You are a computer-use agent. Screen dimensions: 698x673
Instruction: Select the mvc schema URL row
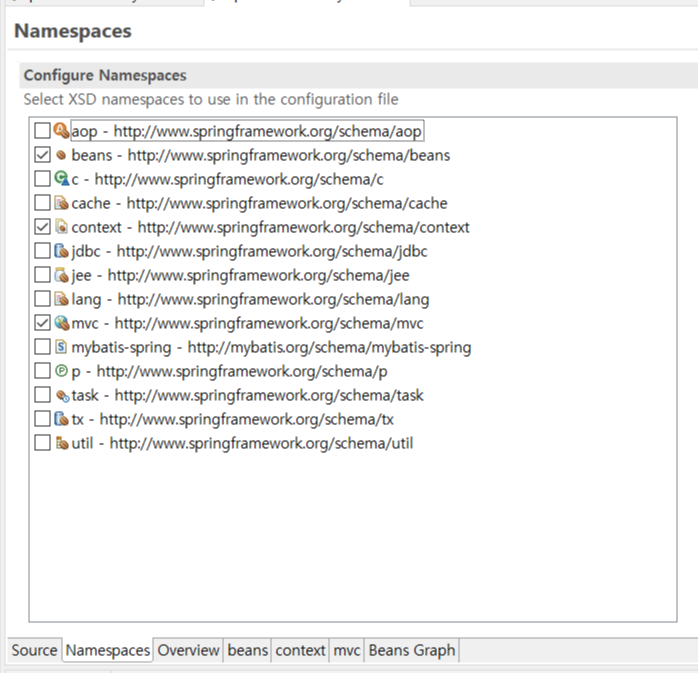[247, 324]
